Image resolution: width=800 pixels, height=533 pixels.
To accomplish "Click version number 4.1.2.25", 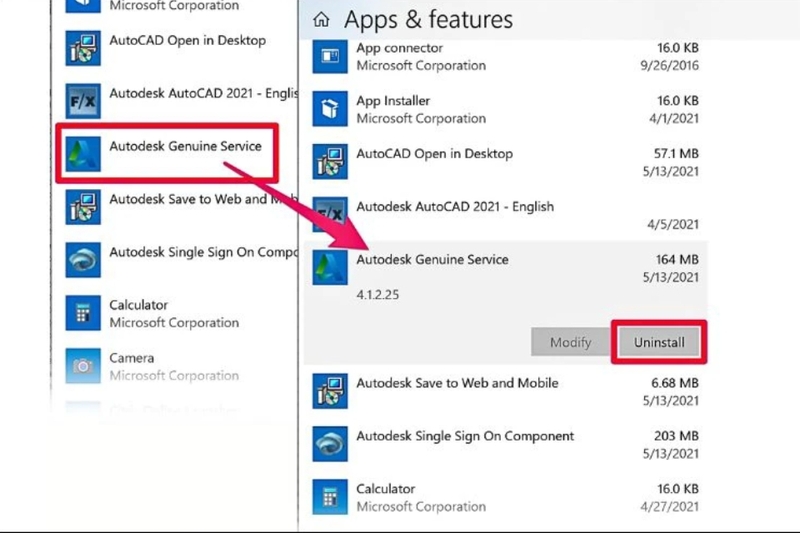I will coord(378,295).
